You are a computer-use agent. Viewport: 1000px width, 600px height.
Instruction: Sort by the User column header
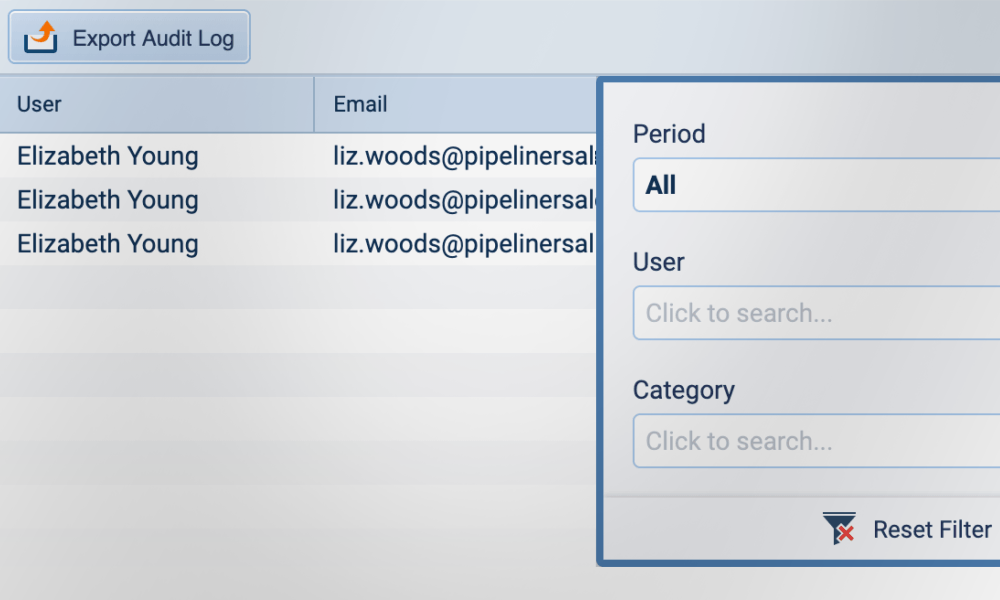coord(40,104)
